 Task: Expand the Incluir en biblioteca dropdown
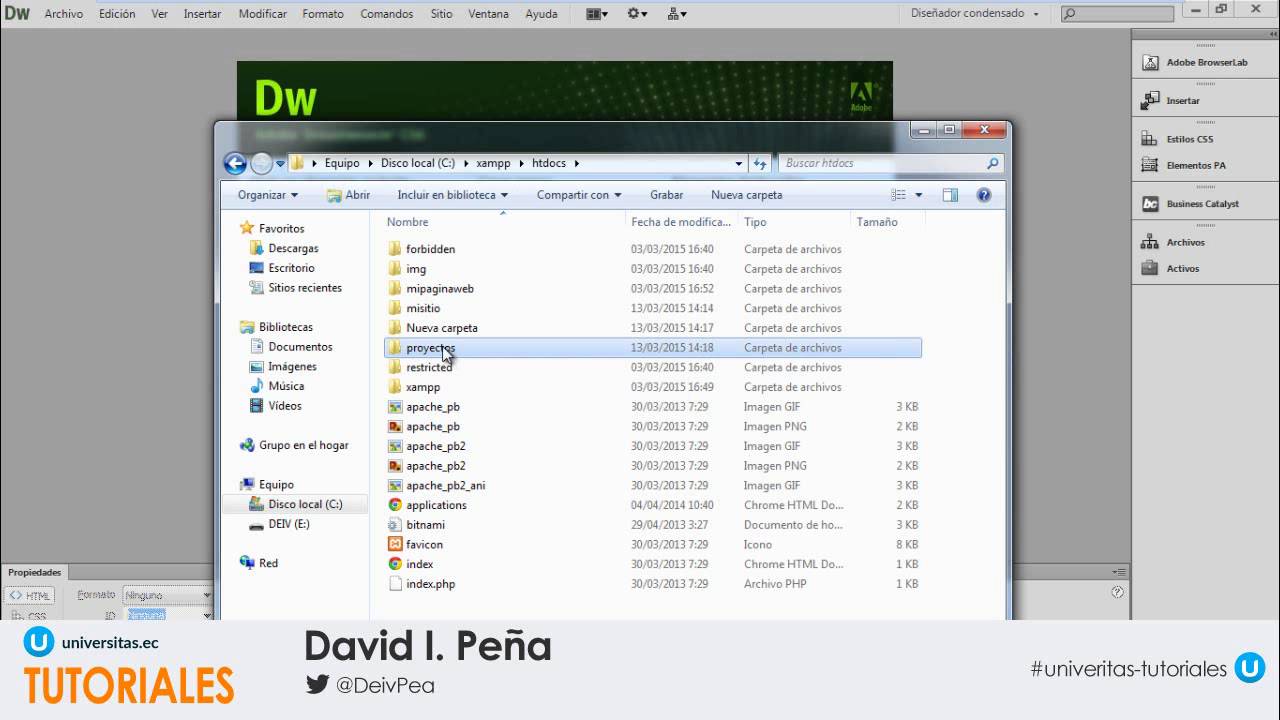pyautogui.click(x=453, y=195)
